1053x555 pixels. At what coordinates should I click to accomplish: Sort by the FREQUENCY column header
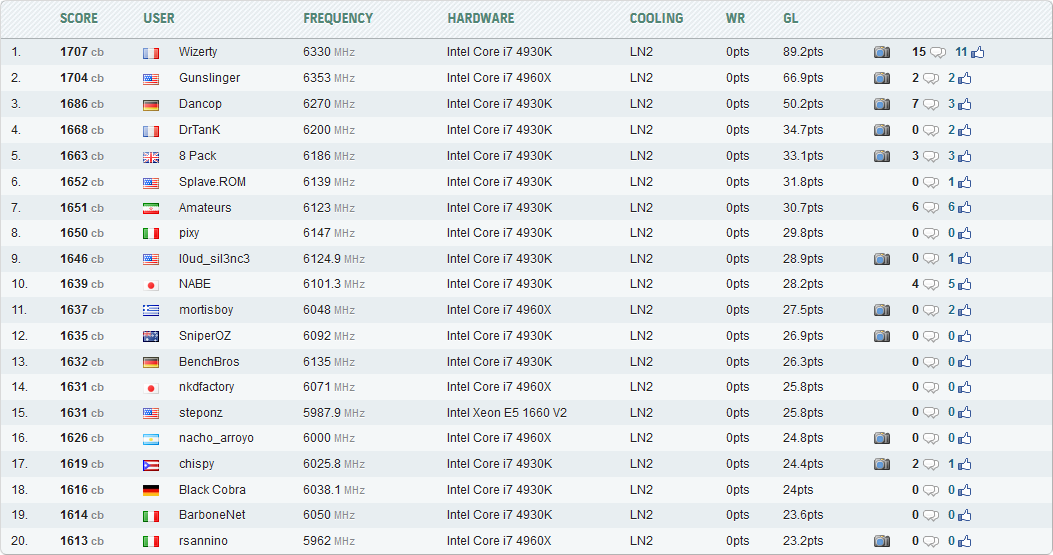[x=338, y=18]
